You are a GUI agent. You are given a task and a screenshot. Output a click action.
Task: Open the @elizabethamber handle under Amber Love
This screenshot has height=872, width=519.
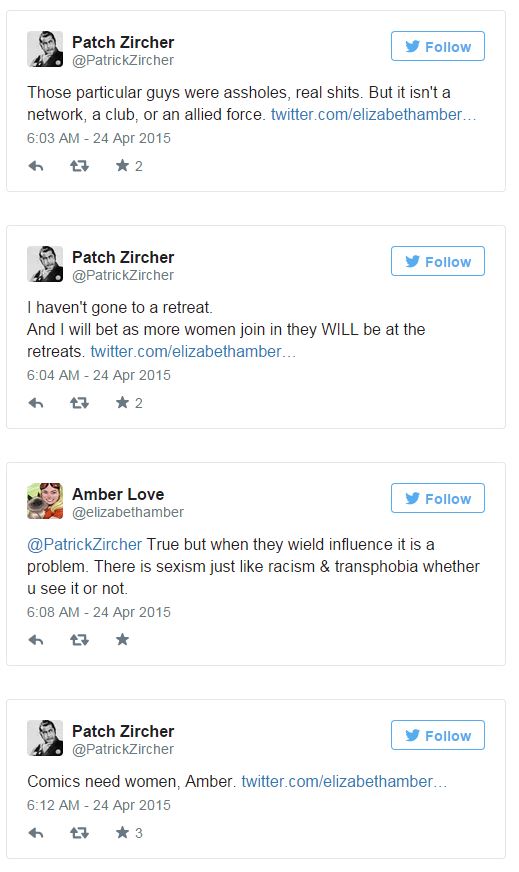tap(128, 512)
